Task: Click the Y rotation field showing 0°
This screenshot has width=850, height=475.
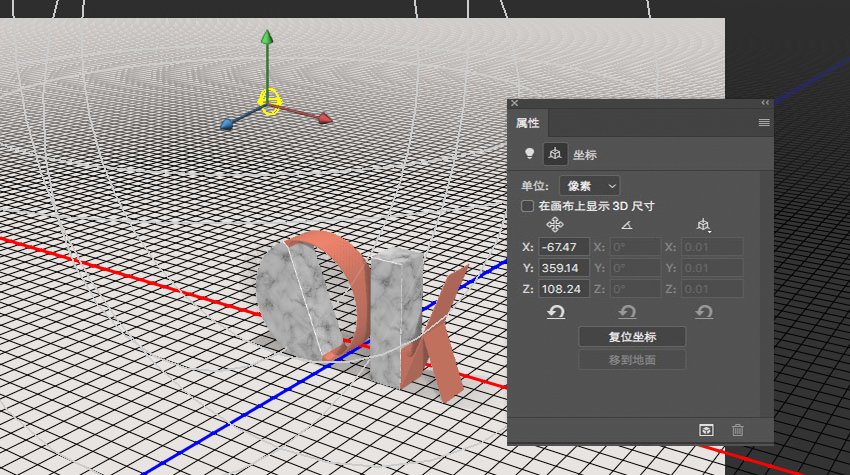Action: (x=635, y=268)
